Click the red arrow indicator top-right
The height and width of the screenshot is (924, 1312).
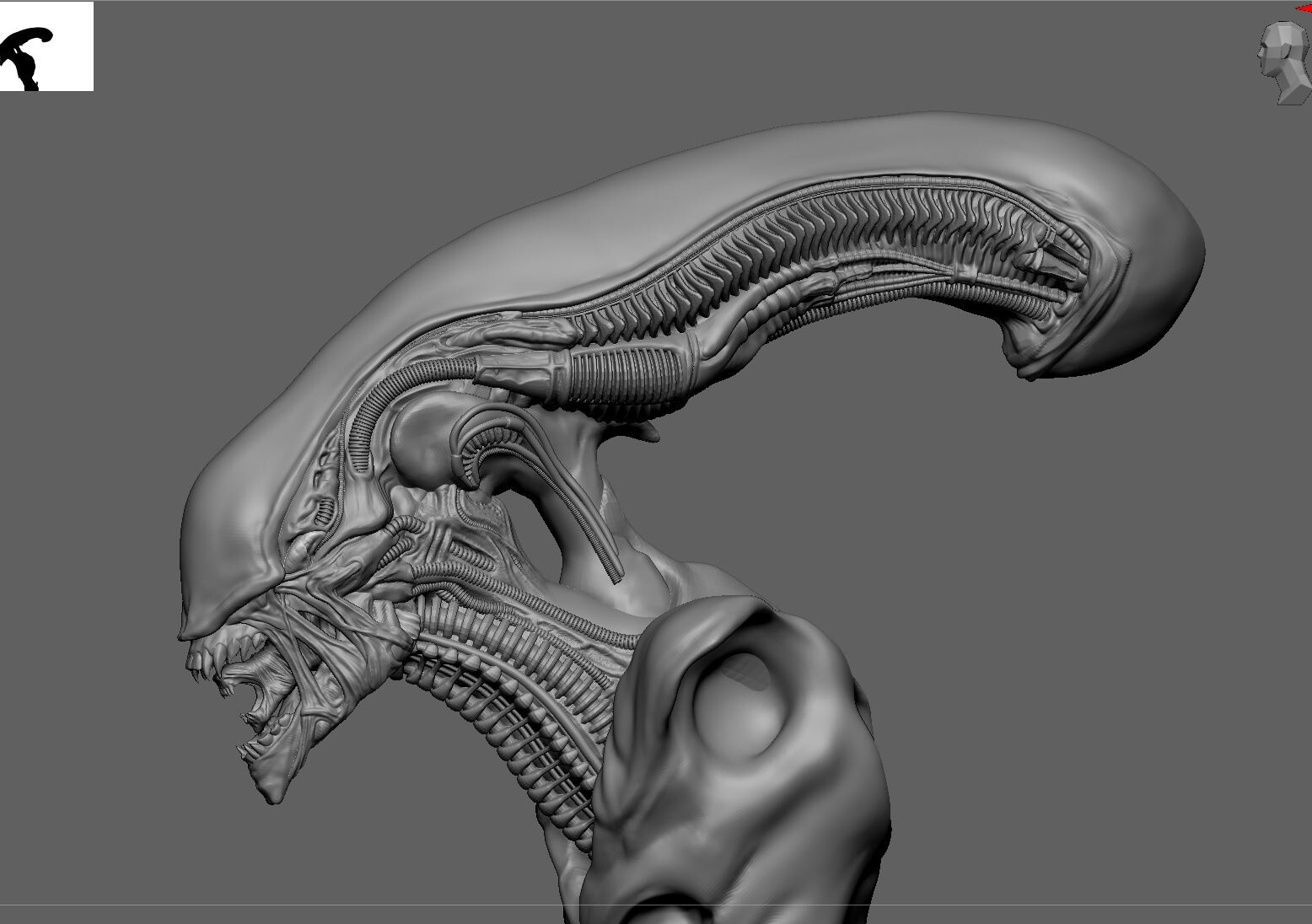pos(1304,7)
